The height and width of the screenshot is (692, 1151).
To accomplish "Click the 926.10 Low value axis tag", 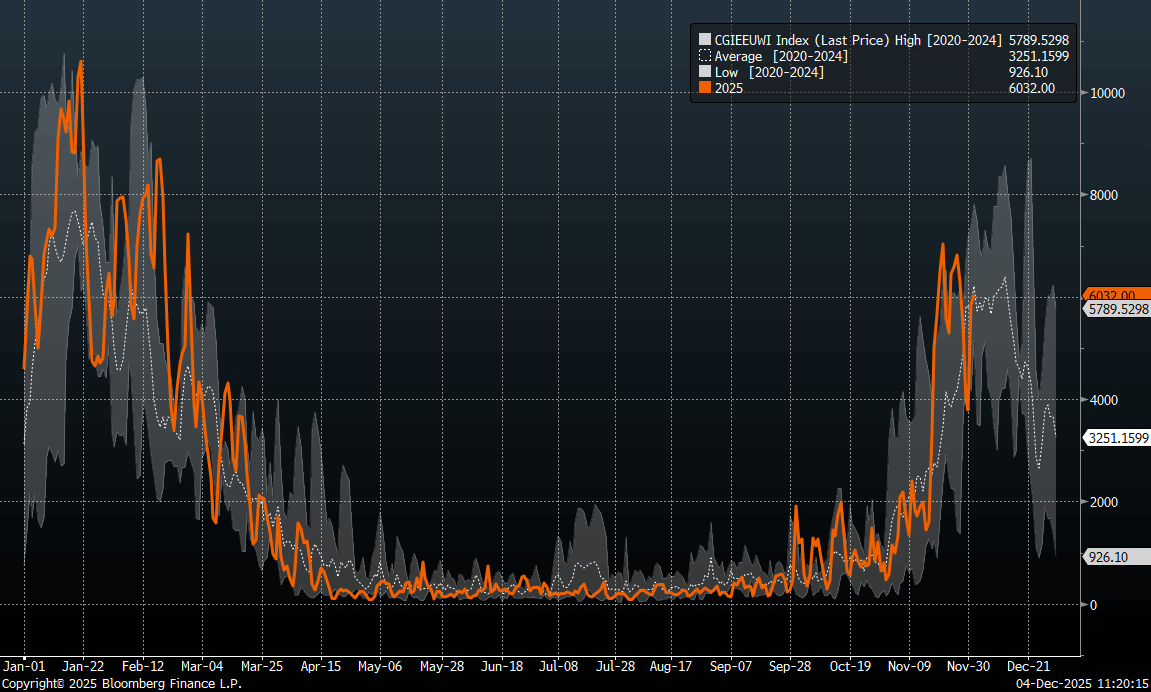I will 1107,557.
